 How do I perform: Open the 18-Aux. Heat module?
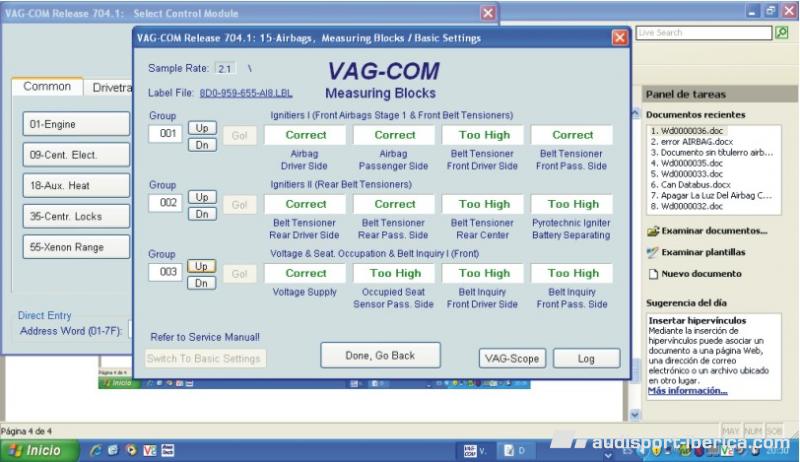[x=76, y=186]
